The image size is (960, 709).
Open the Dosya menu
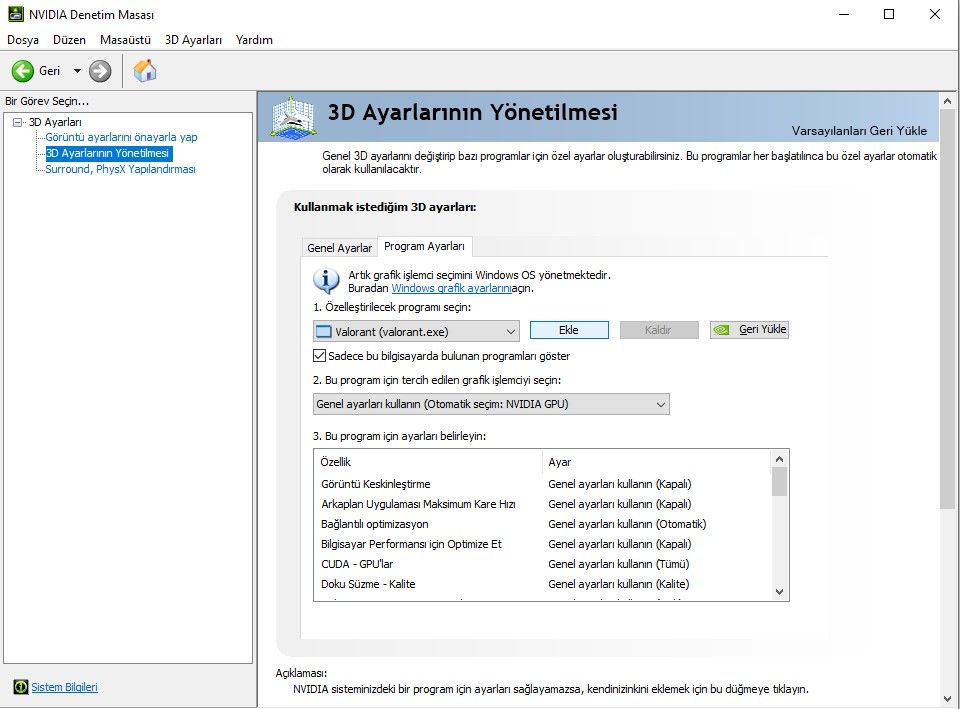click(x=23, y=40)
